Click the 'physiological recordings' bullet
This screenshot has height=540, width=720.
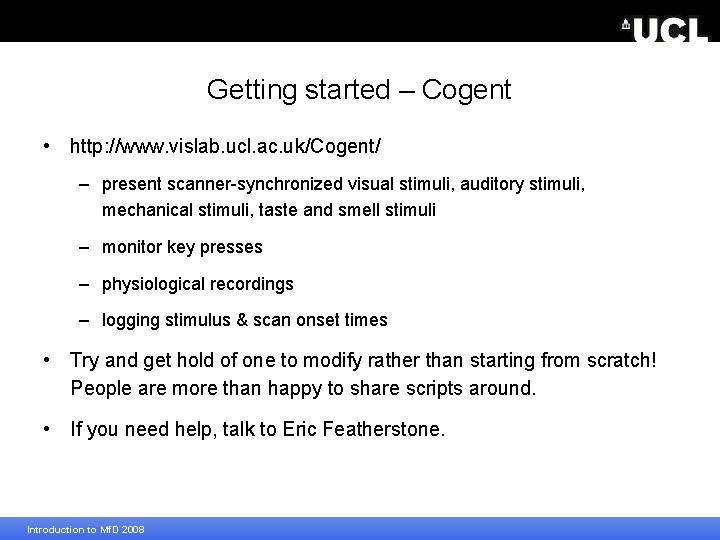point(197,284)
